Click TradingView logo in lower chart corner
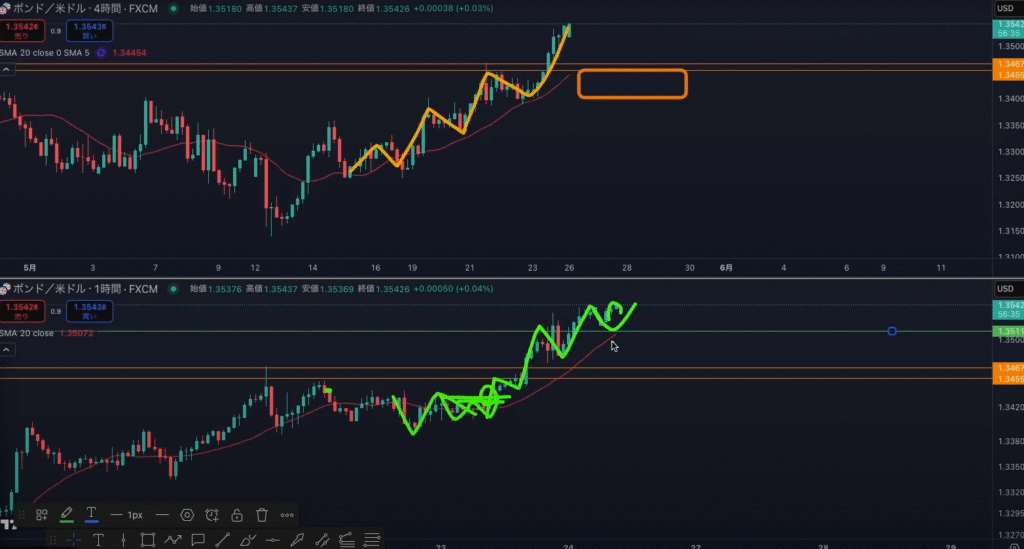The image size is (1024, 549). point(8,524)
